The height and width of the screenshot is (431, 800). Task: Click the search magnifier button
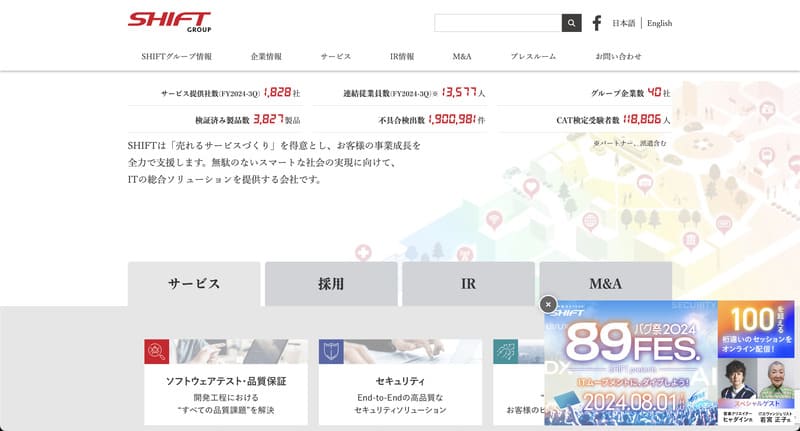pos(571,23)
